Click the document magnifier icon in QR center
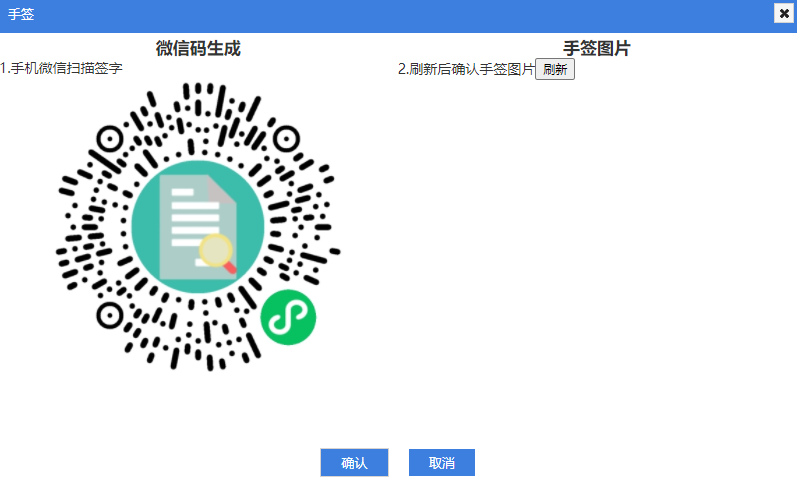This screenshot has width=797, height=479. 198,227
